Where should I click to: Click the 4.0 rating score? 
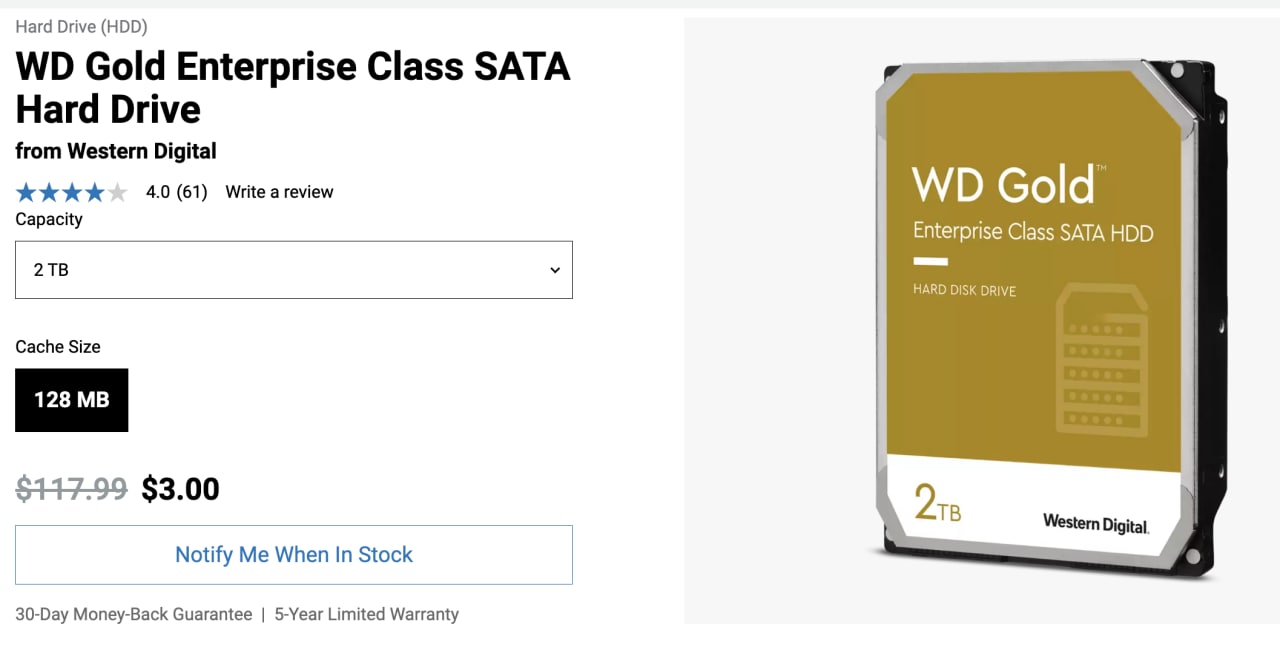pyautogui.click(x=158, y=192)
